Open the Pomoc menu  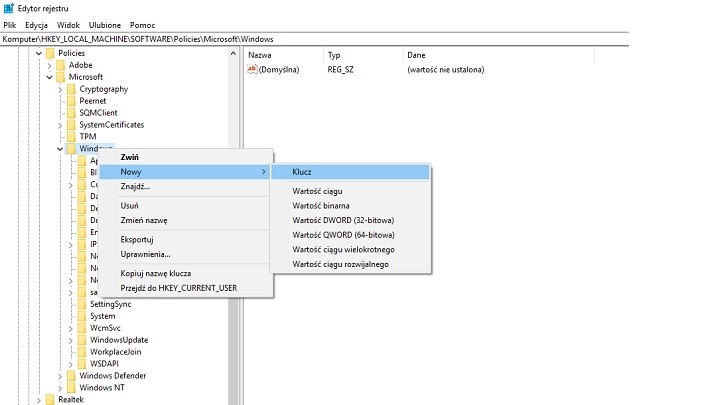coord(142,25)
